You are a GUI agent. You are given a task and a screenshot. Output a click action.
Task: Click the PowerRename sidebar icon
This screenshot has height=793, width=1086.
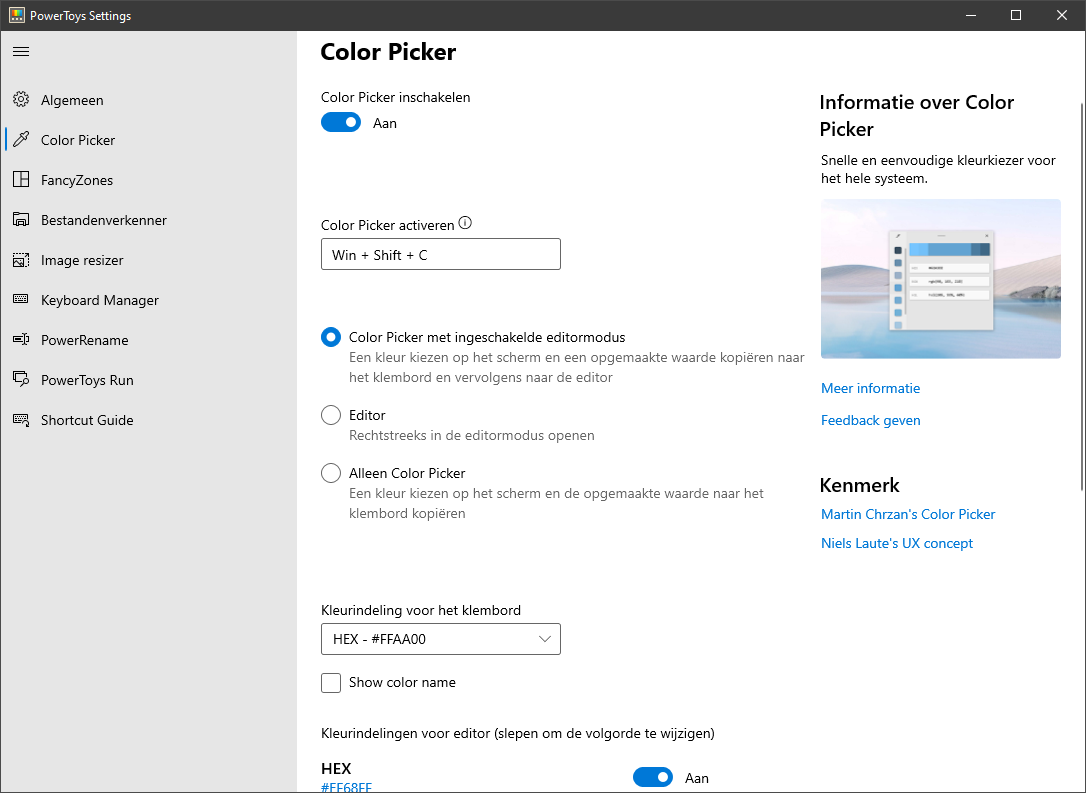[x=21, y=339]
